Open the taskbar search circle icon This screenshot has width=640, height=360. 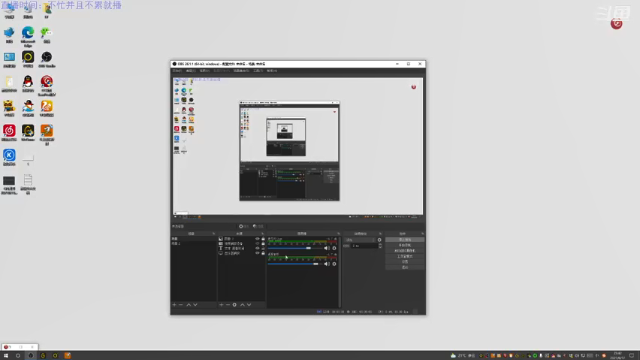pyautogui.click(x=18, y=356)
